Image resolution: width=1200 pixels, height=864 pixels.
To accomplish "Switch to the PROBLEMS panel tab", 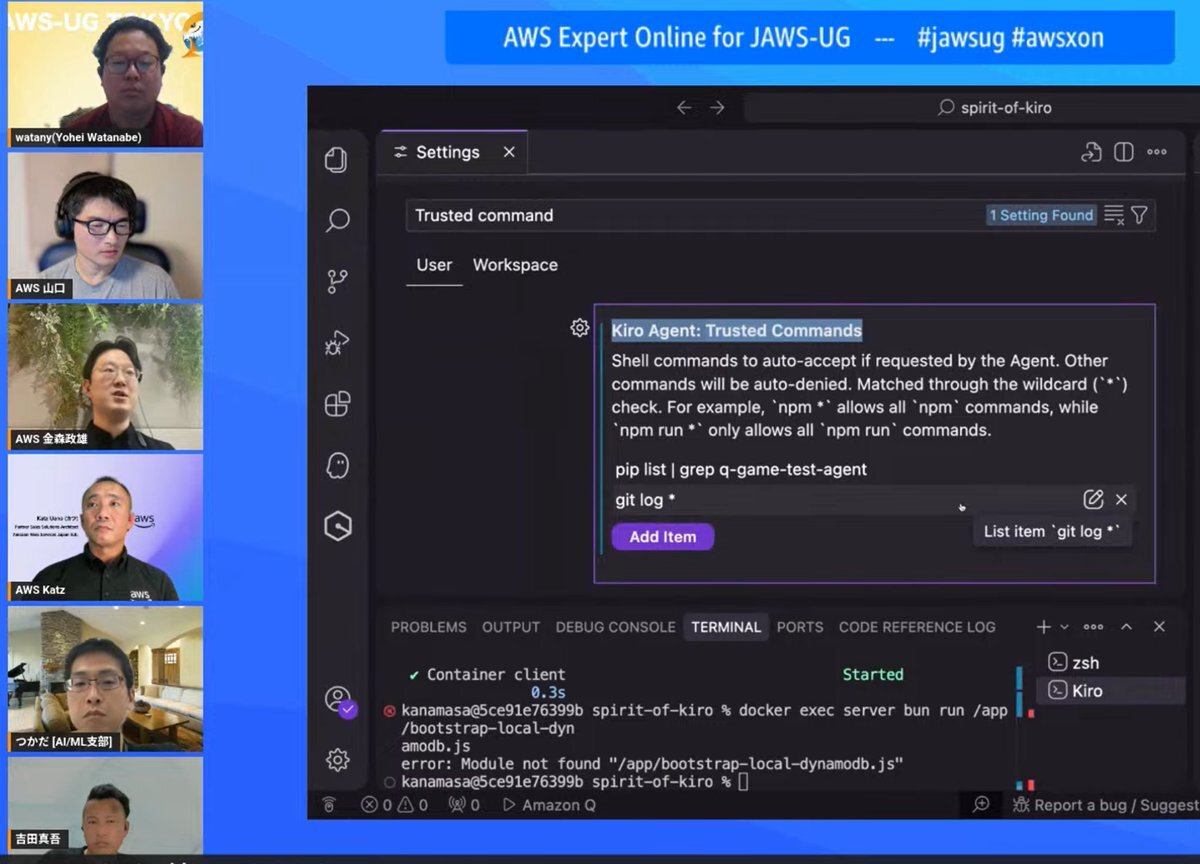I will pyautogui.click(x=428, y=627).
